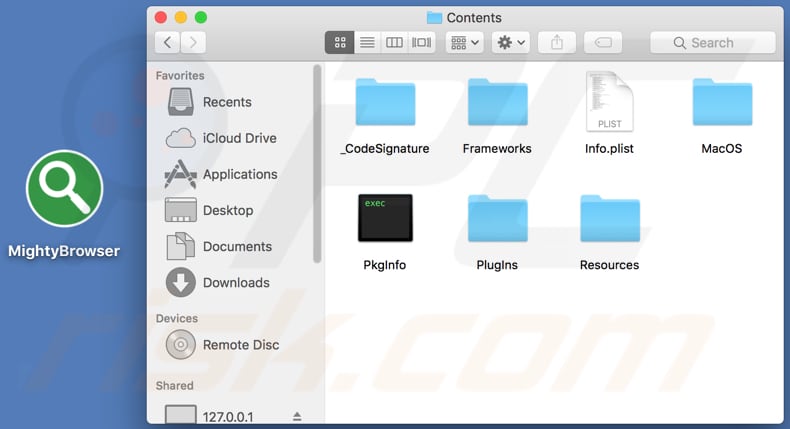Go back with the left arrow button

coord(167,42)
